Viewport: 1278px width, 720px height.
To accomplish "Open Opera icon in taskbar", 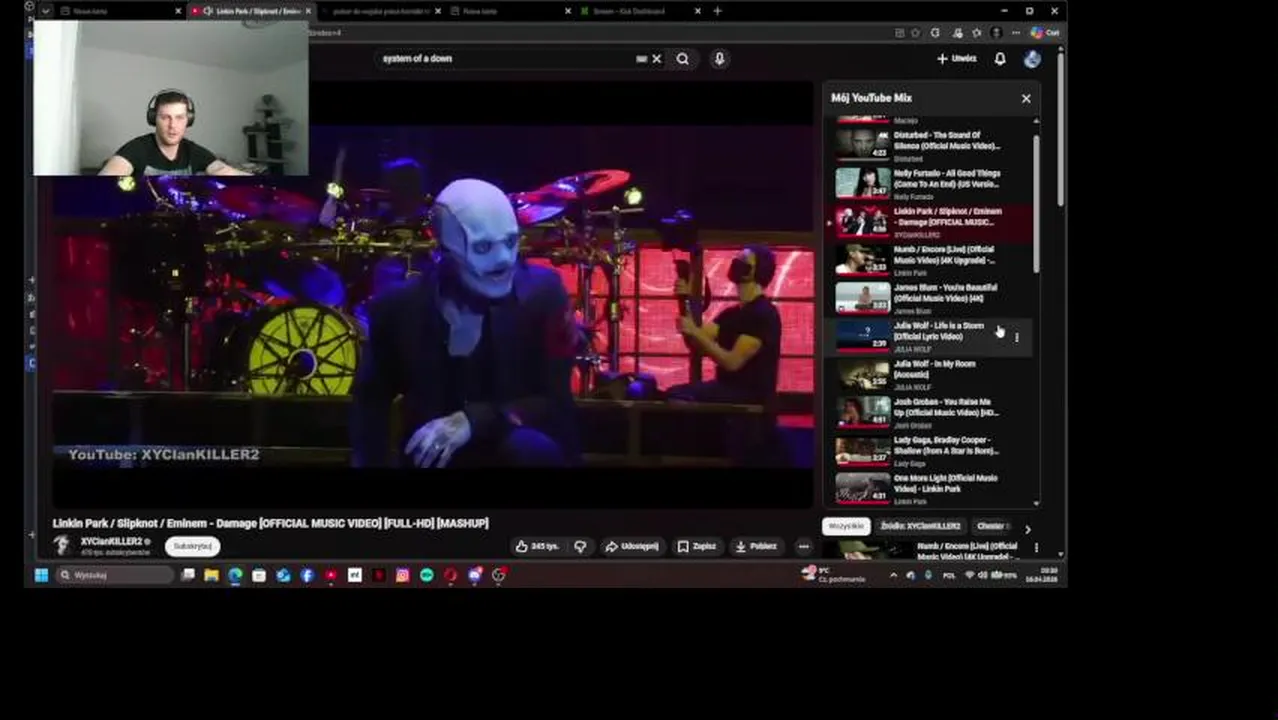I will click(x=450, y=575).
